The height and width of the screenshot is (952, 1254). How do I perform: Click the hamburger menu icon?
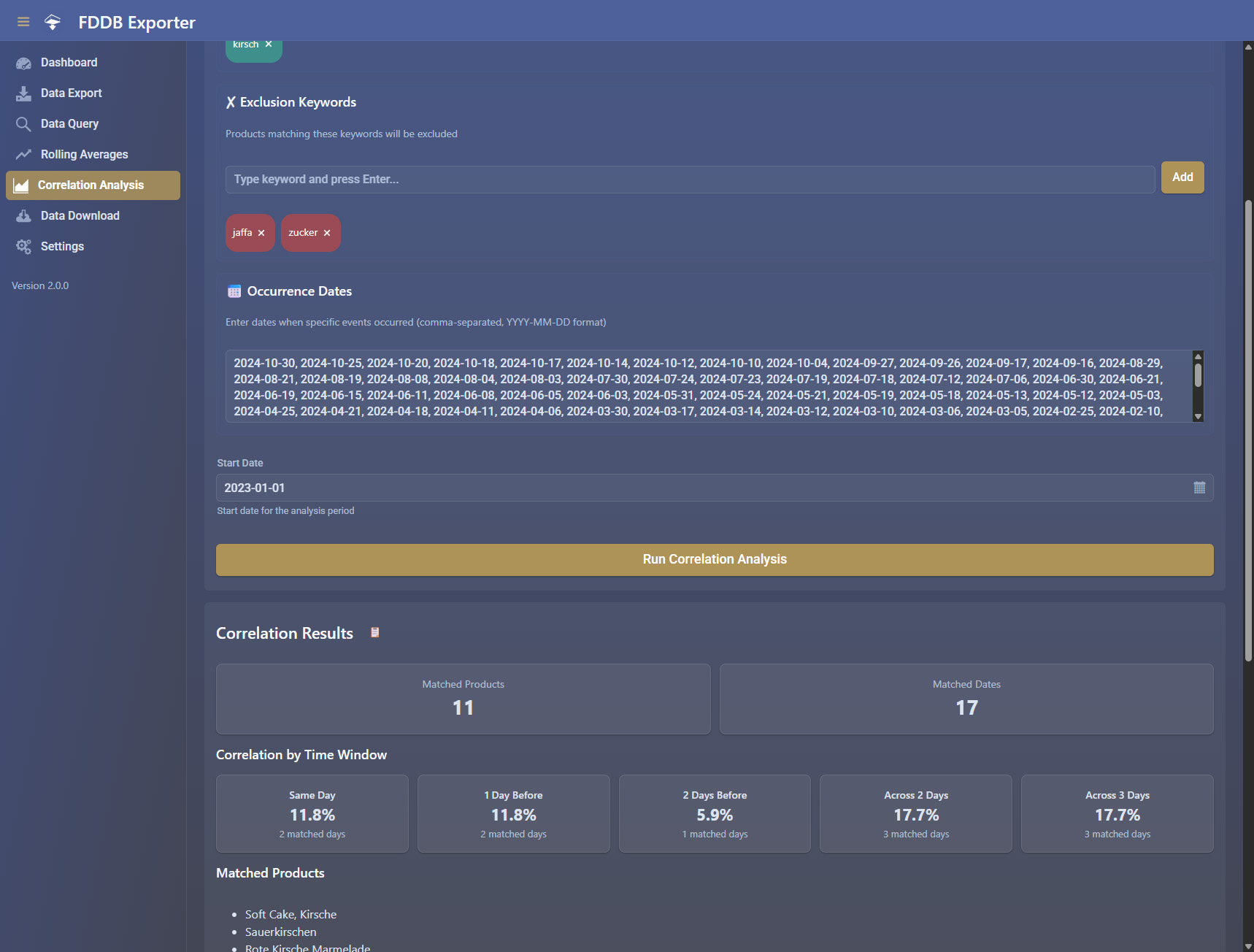coord(23,22)
